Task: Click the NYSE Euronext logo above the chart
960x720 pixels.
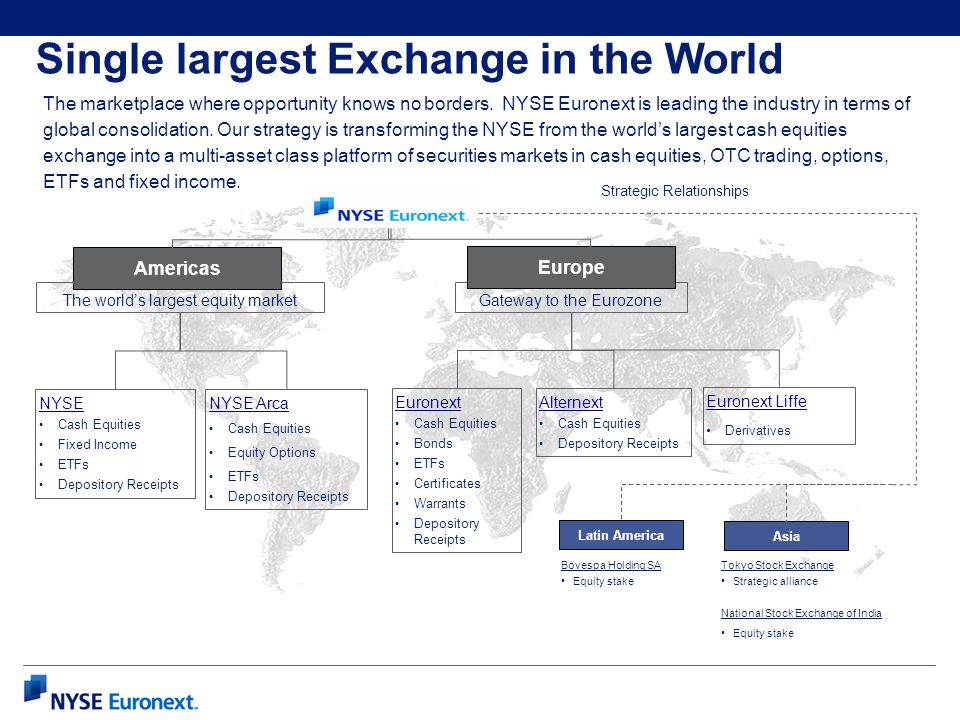Action: [391, 211]
